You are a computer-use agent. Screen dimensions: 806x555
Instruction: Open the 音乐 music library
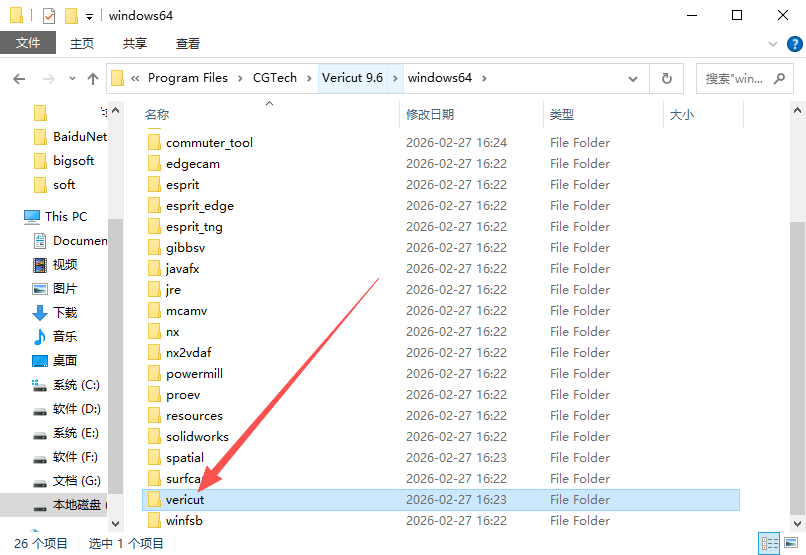pyautogui.click(x=64, y=336)
